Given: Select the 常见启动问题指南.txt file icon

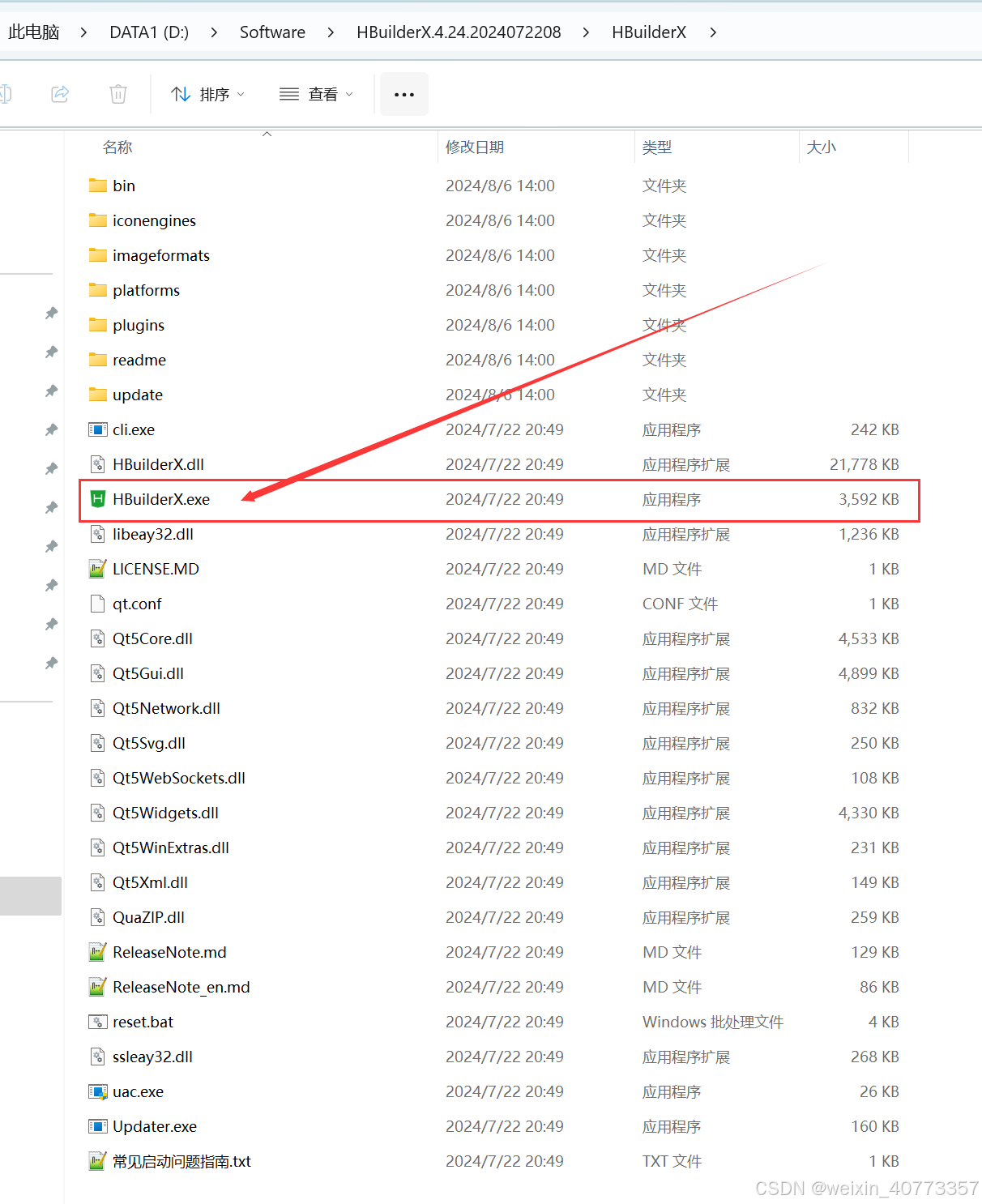Looking at the screenshot, I should [98, 1161].
